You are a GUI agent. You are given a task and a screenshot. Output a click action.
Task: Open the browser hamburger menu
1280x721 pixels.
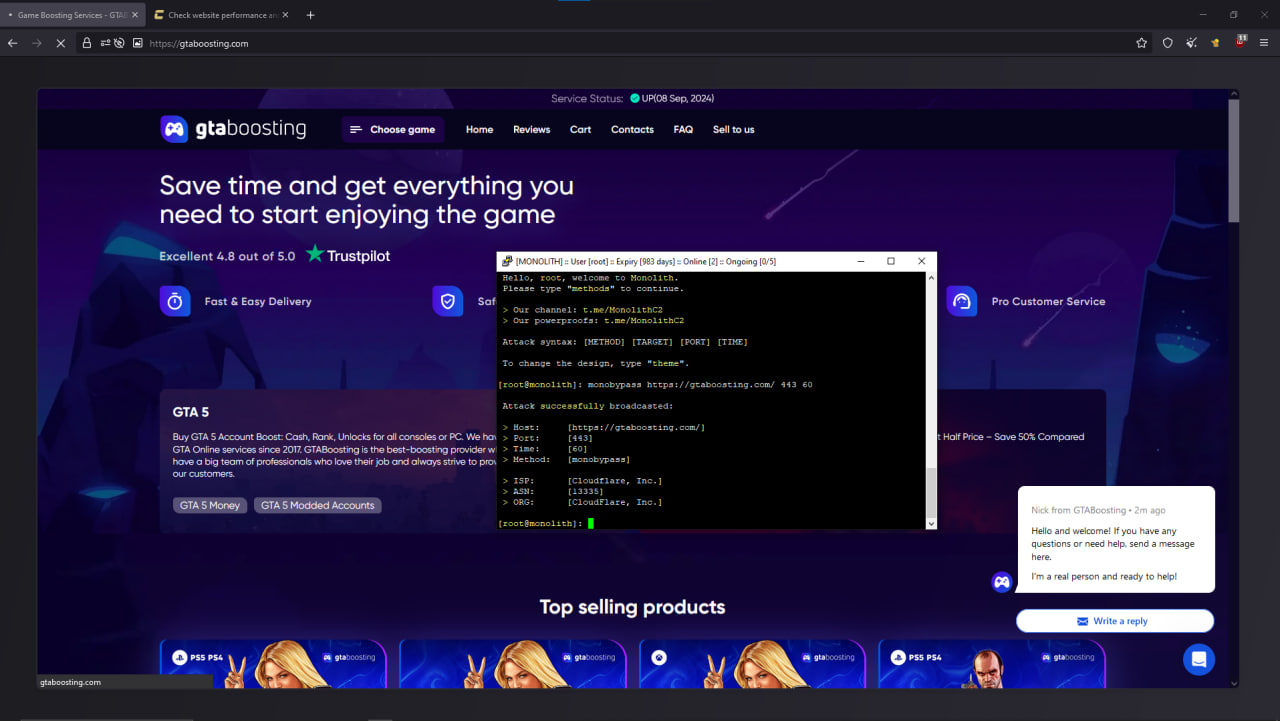pyautogui.click(x=1264, y=43)
